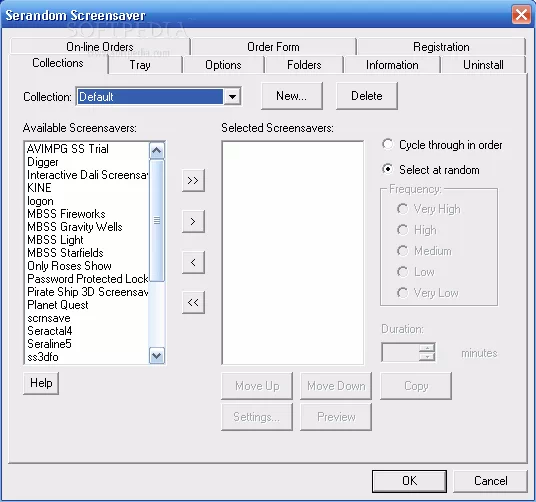Cancel the dialog
Image resolution: width=536 pixels, height=502 pixels.
(491, 481)
